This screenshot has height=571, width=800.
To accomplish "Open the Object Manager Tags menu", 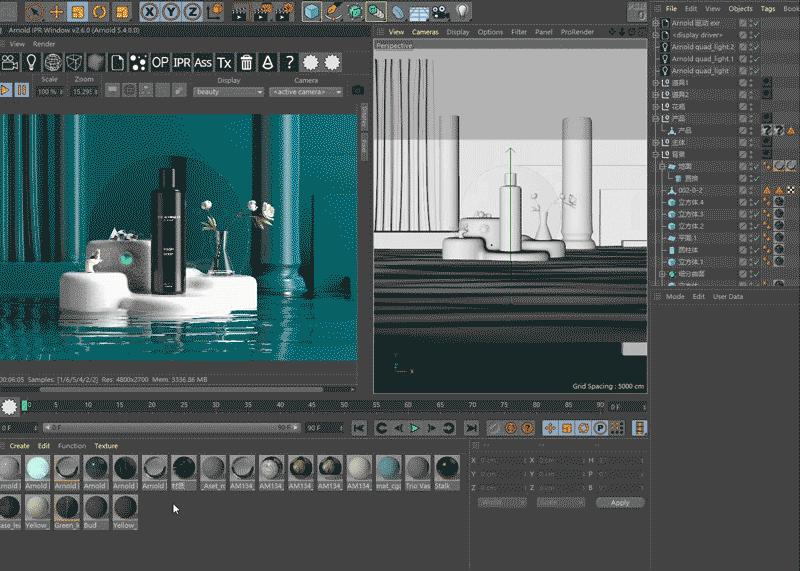I will pos(767,9).
